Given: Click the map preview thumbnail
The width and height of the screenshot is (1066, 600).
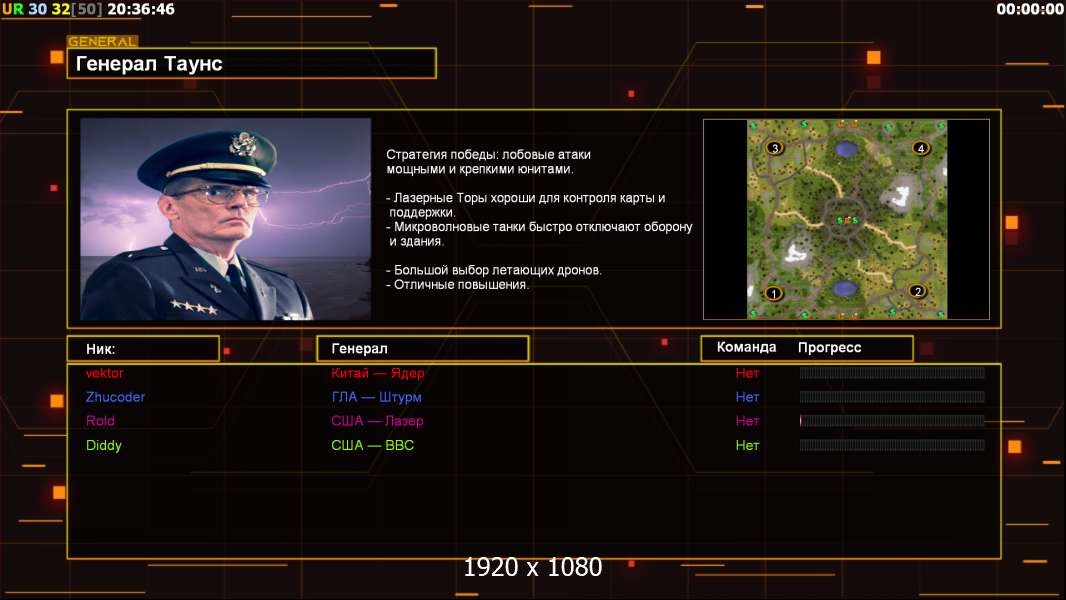Looking at the screenshot, I should click(x=847, y=219).
